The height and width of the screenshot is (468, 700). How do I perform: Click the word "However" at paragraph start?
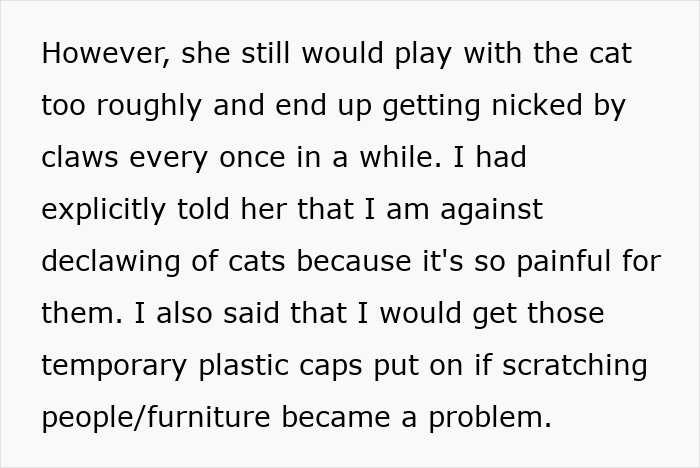coord(105,54)
